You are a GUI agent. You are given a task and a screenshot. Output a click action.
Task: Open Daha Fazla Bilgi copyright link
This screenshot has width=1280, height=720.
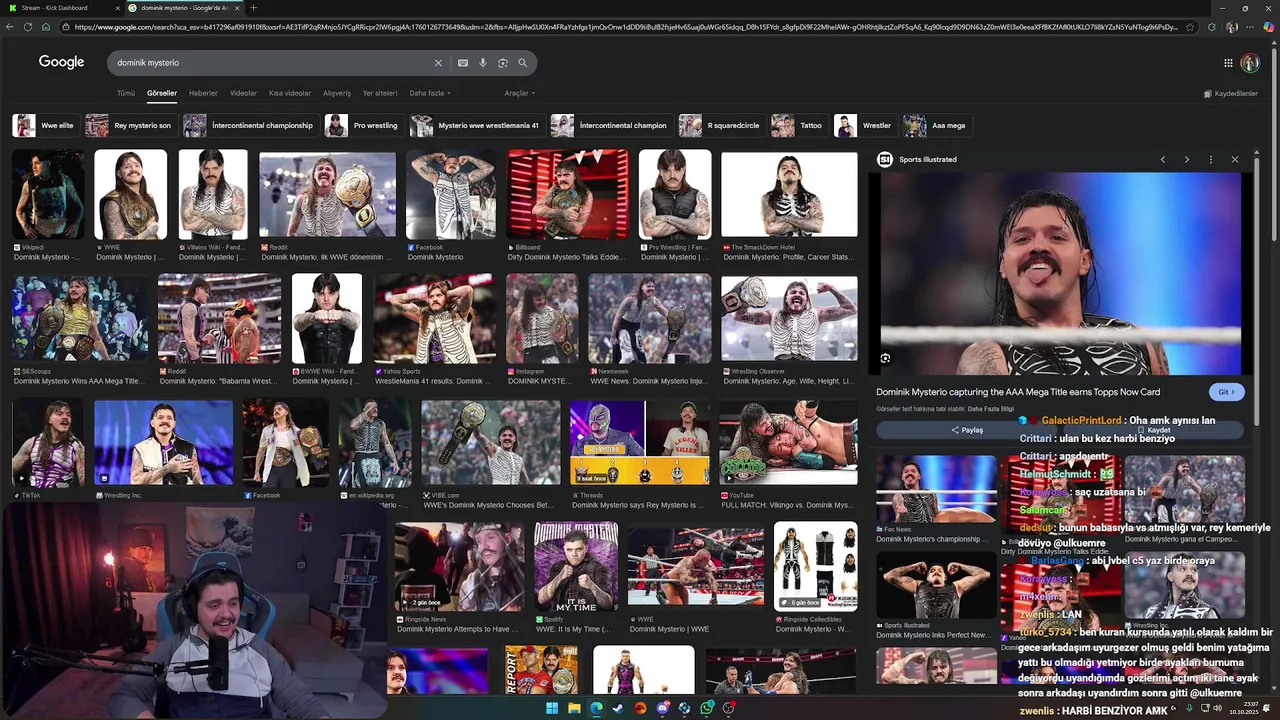(x=991, y=409)
